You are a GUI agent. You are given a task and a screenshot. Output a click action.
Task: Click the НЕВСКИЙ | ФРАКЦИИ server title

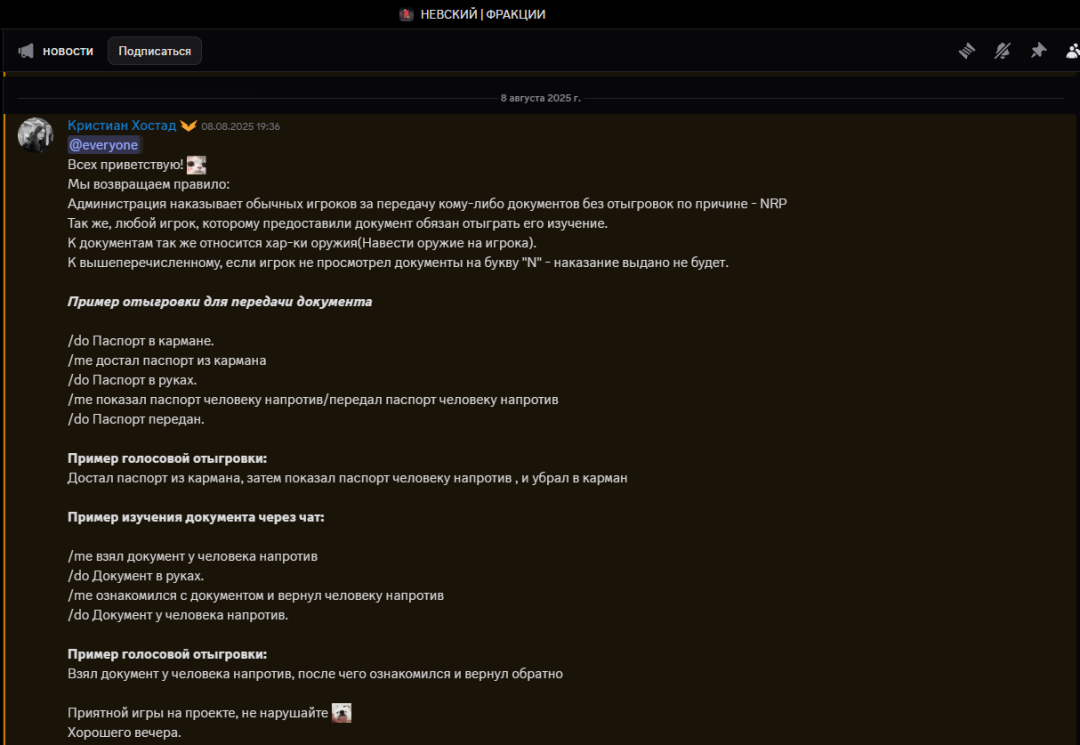[x=482, y=15]
